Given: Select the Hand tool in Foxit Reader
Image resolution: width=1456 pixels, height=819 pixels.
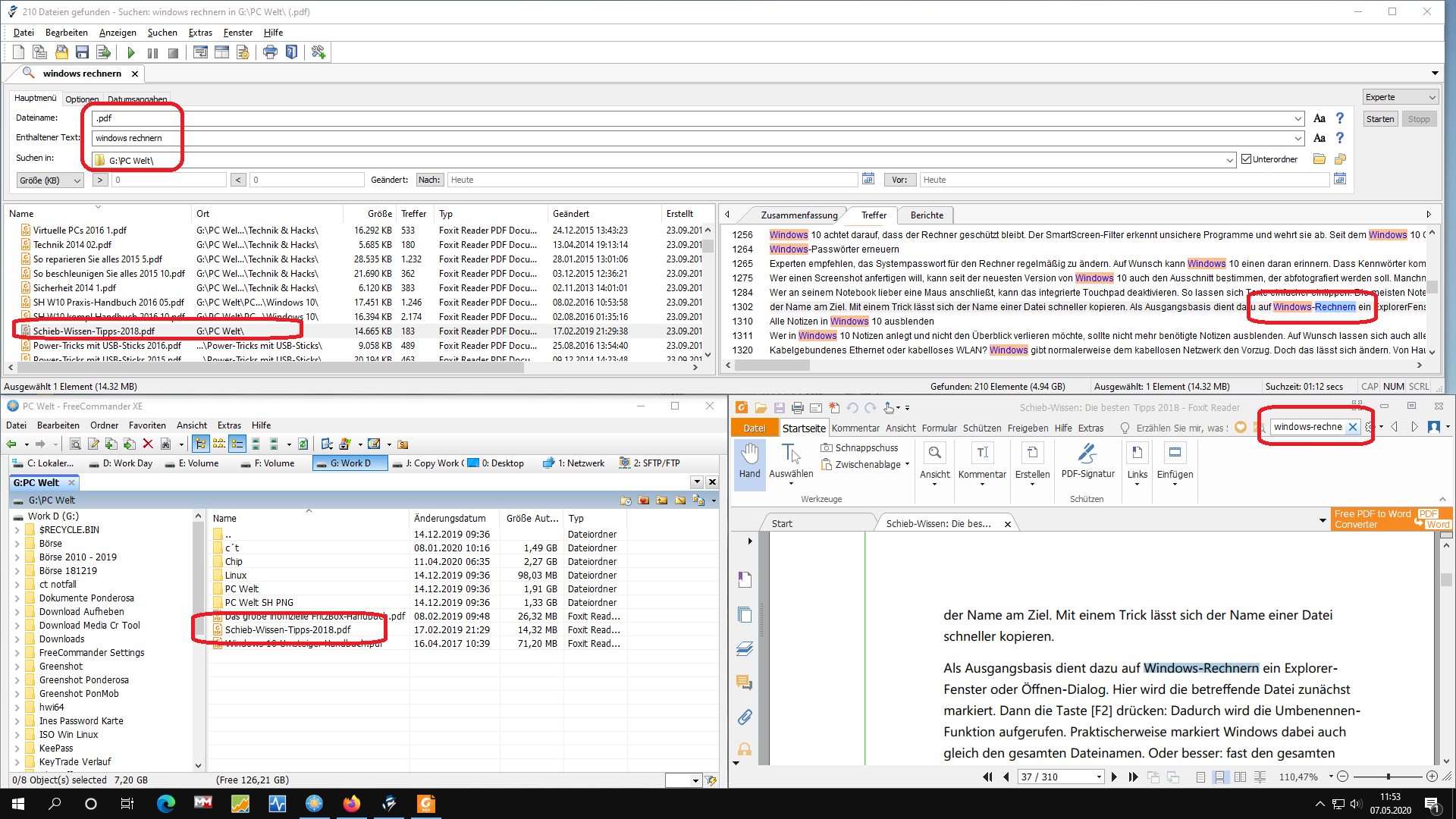Looking at the screenshot, I should [x=749, y=460].
